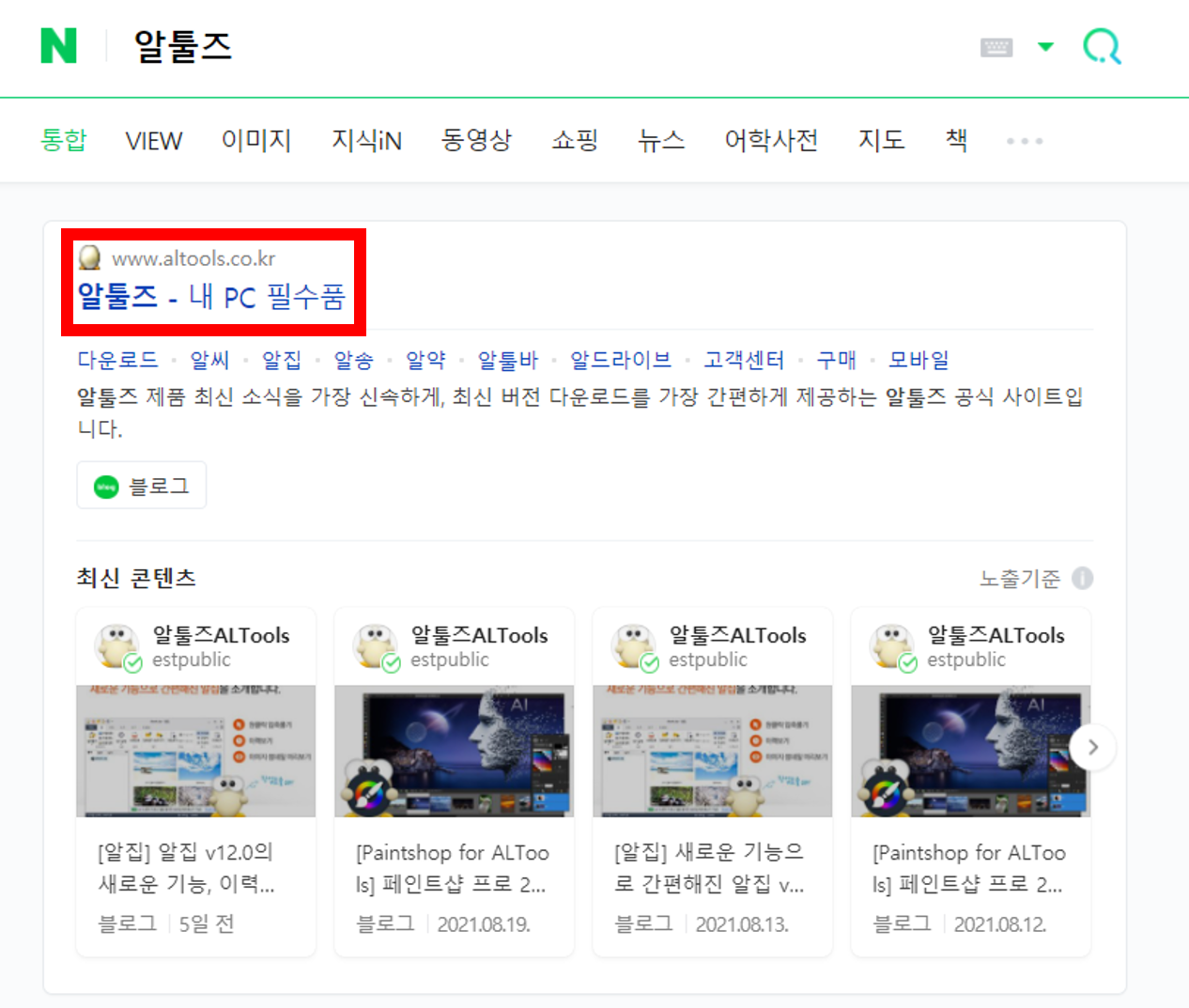This screenshot has width=1189, height=1008.
Task: Open thumbnail of 알집 v12.0의 새로운 기능 post
Action: pos(196,751)
